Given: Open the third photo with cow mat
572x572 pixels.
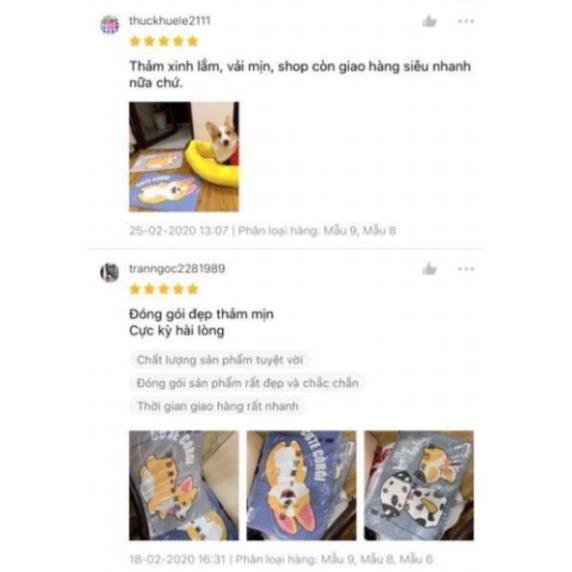Looking at the screenshot, I should [x=419, y=486].
